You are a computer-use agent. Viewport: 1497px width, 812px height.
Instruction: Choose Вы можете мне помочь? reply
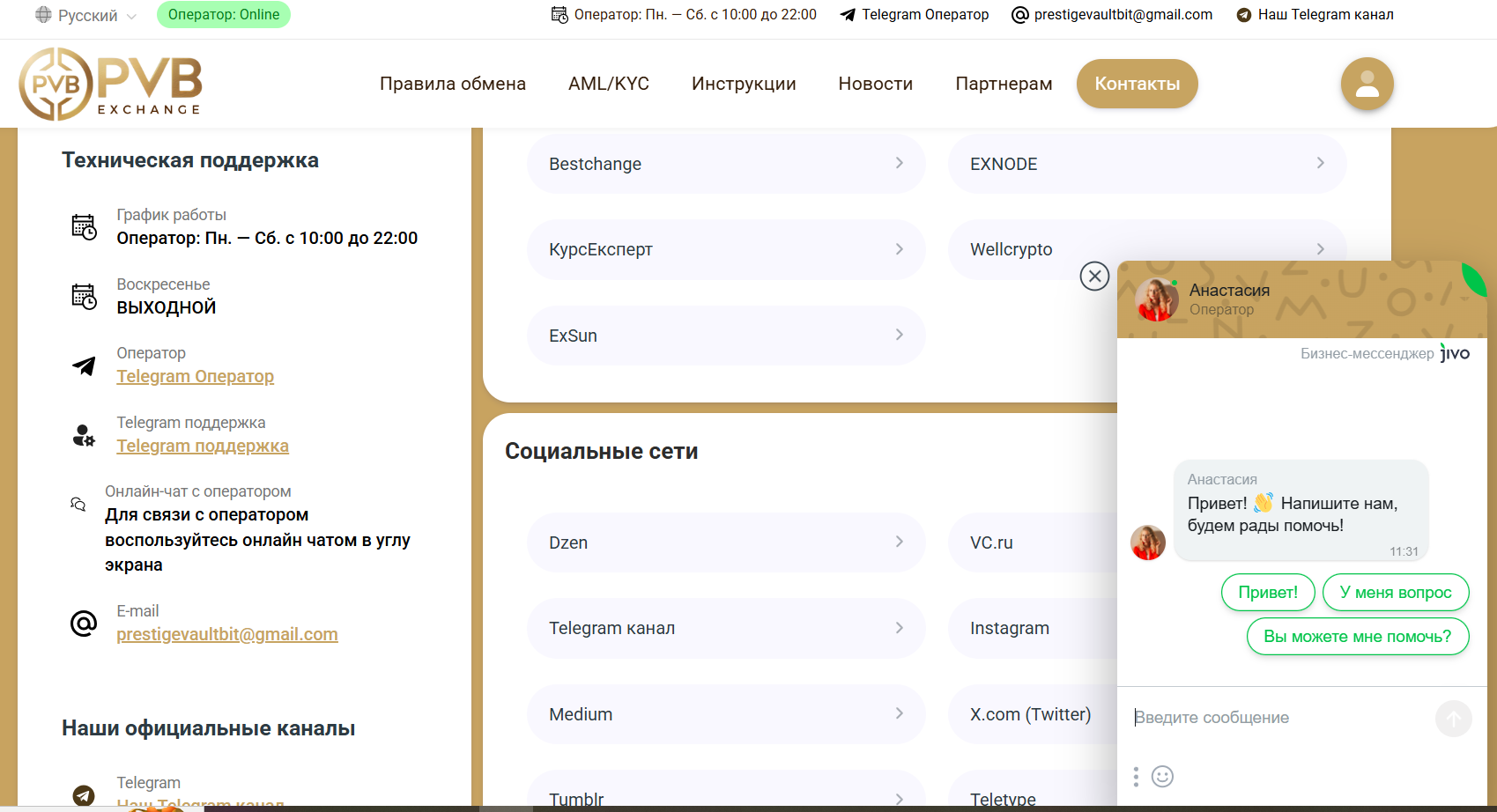point(1358,636)
